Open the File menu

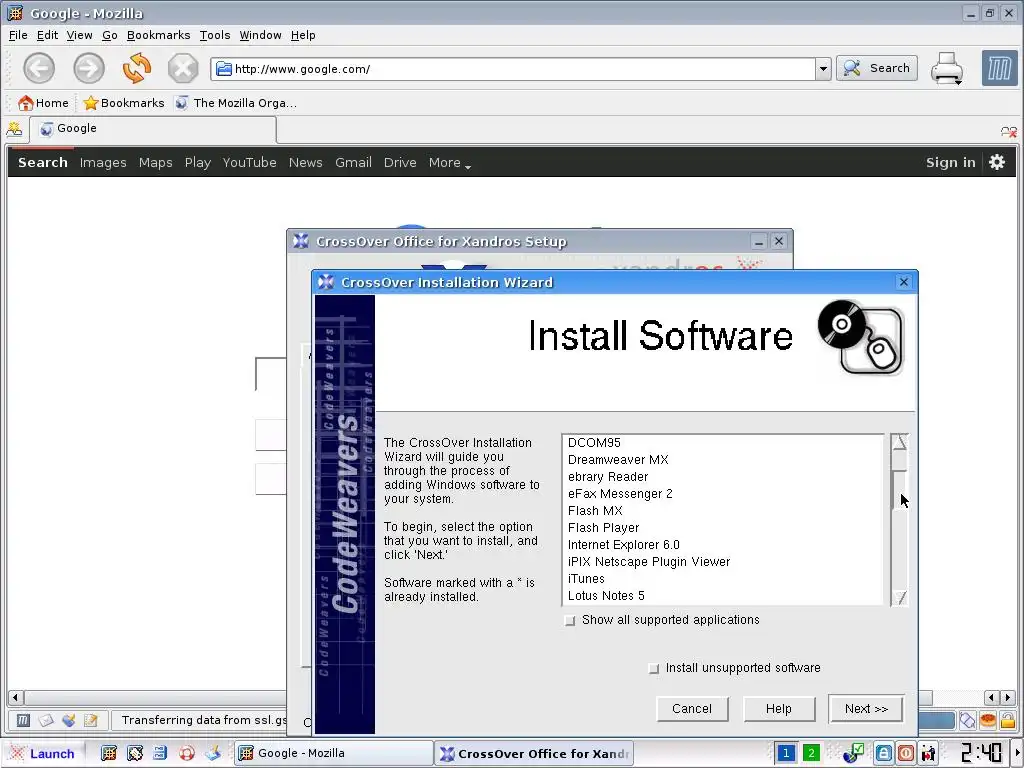(x=18, y=35)
